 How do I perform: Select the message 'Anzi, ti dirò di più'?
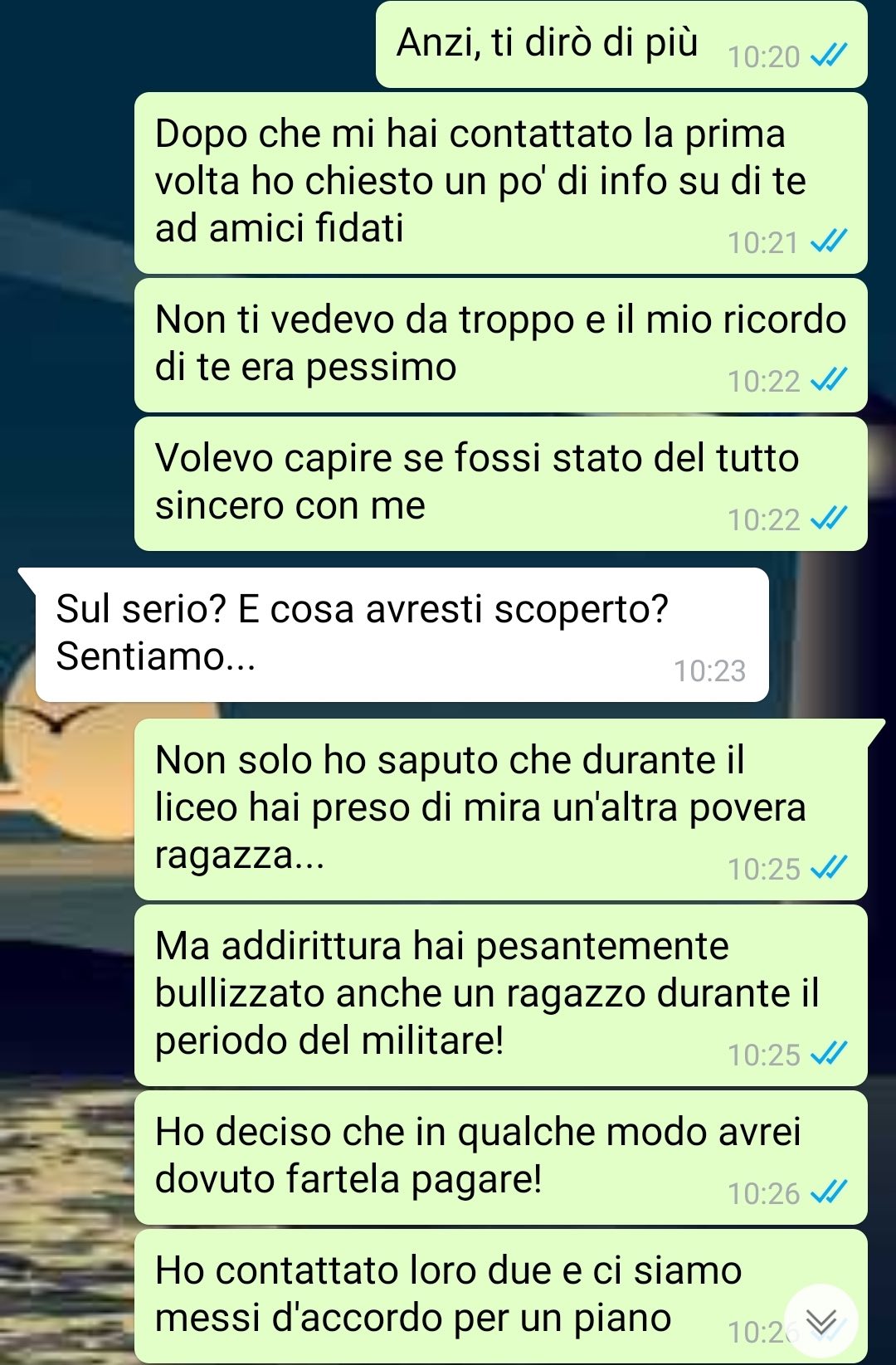pyautogui.click(x=621, y=44)
